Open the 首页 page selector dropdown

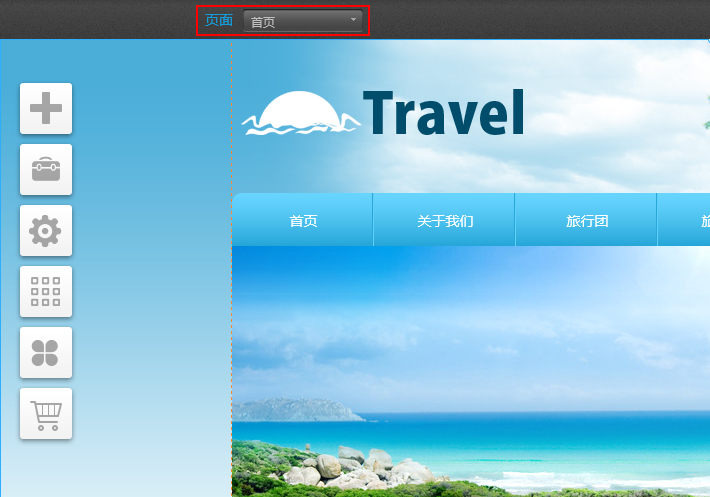coord(300,21)
